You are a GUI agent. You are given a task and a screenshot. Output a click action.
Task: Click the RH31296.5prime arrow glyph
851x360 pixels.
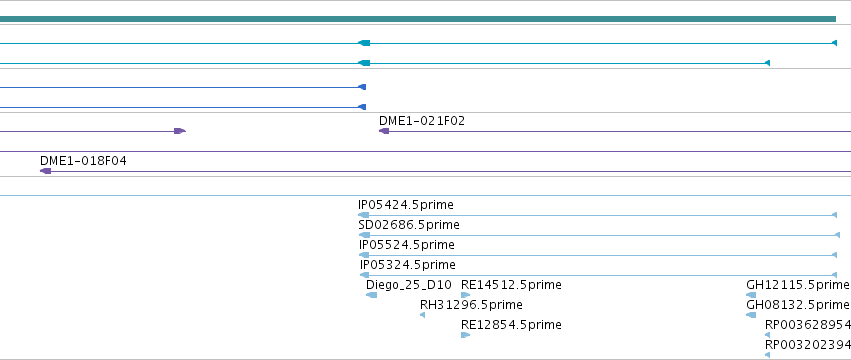(422, 315)
